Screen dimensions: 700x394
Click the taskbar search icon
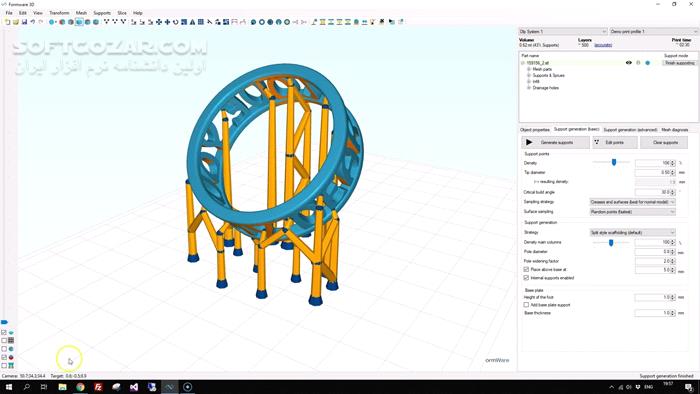(26, 387)
